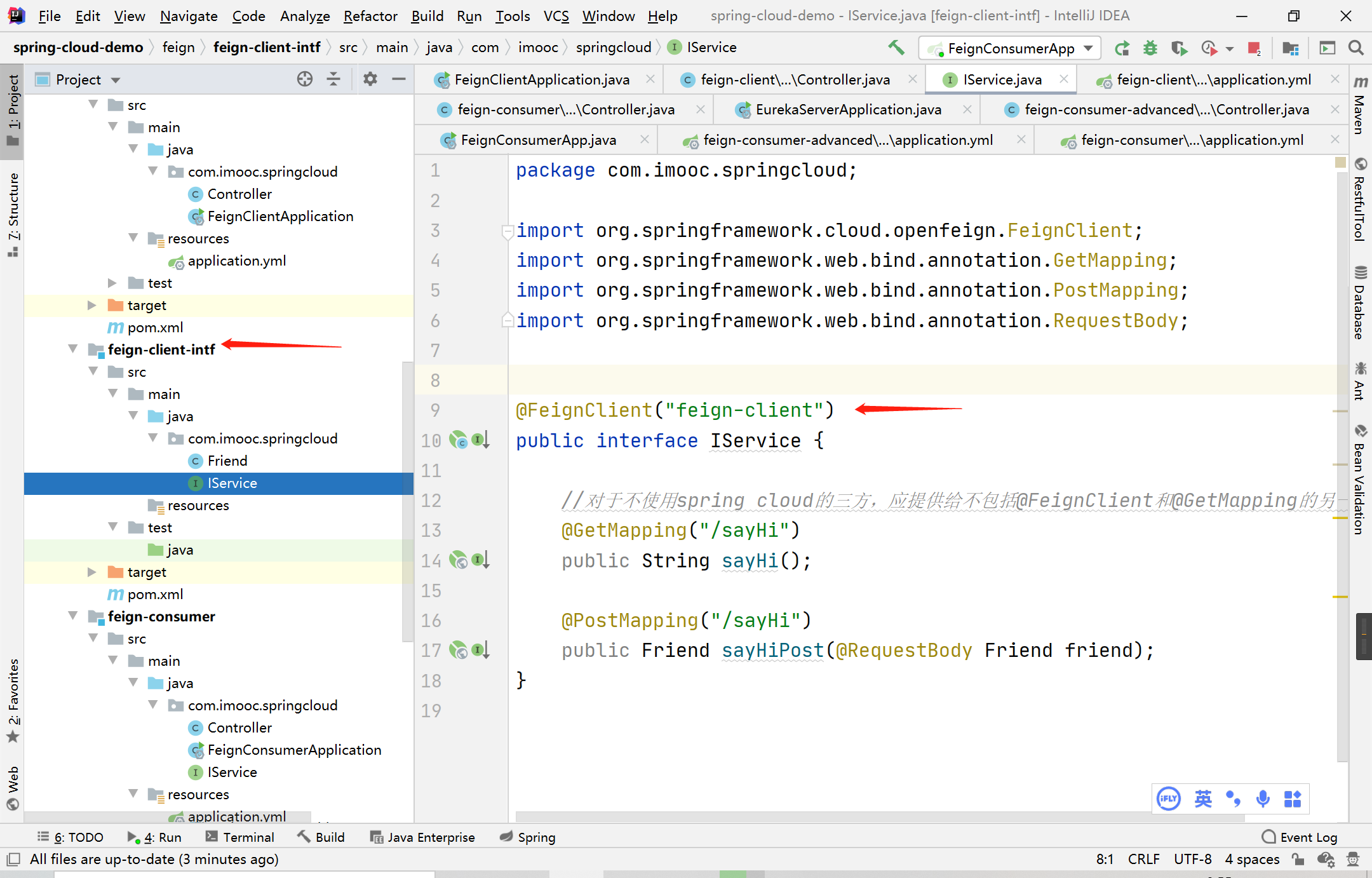Screen dimensions: 1372x878
Task: Open the Structure tool window
Action: [x=13, y=214]
